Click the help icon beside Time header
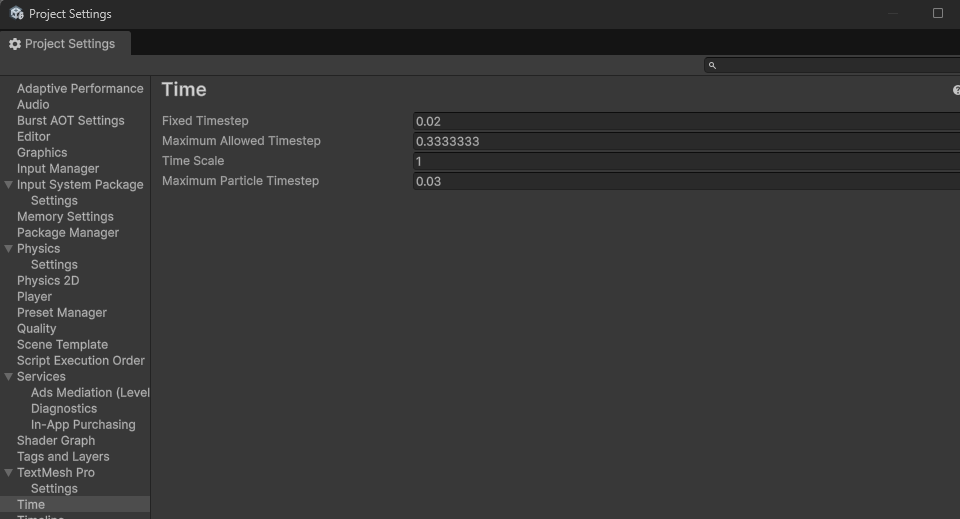The image size is (960, 519). click(956, 90)
